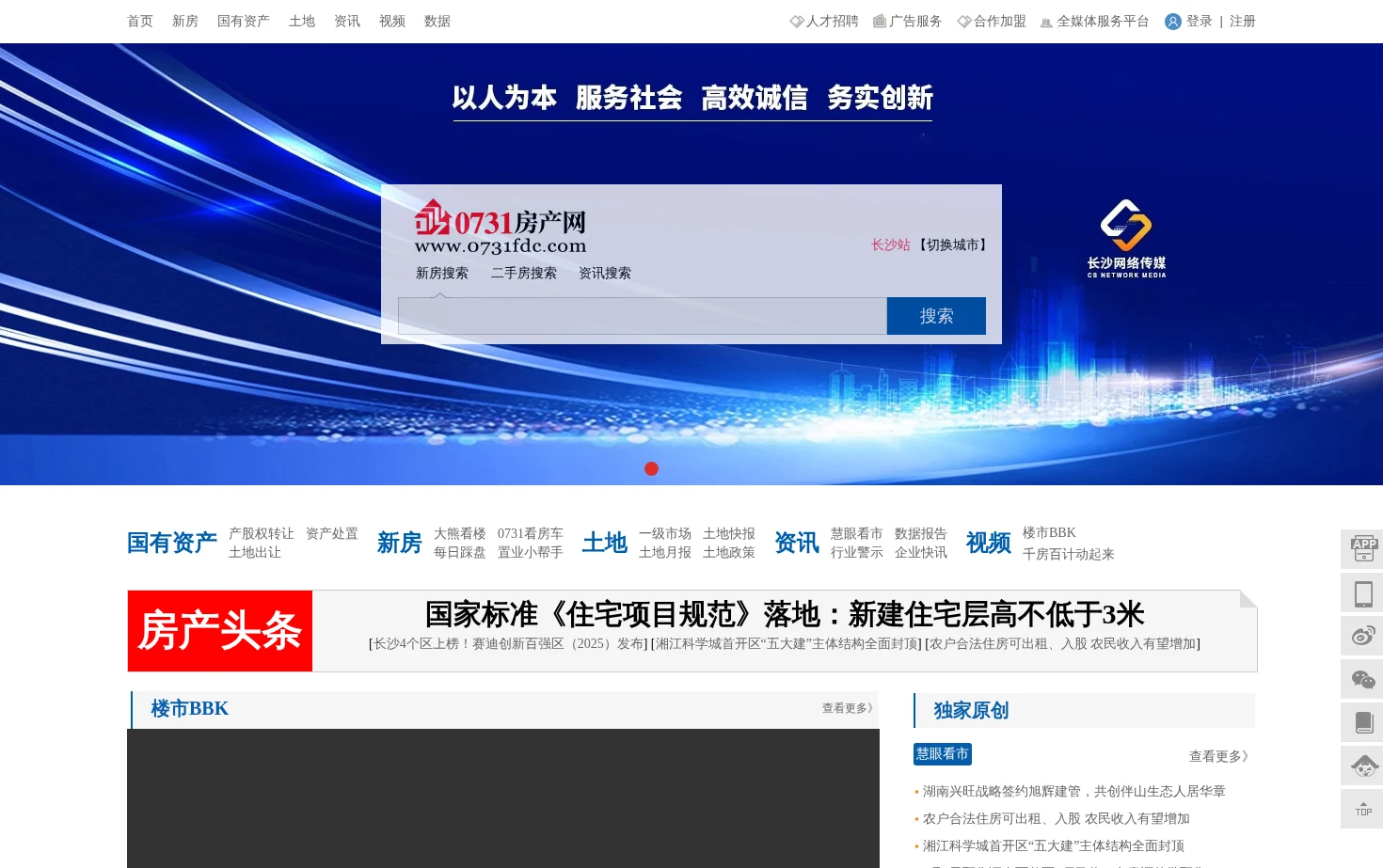Image resolution: width=1383 pixels, height=868 pixels.
Task: Open the 0731看房车 link
Action: pyautogui.click(x=531, y=533)
